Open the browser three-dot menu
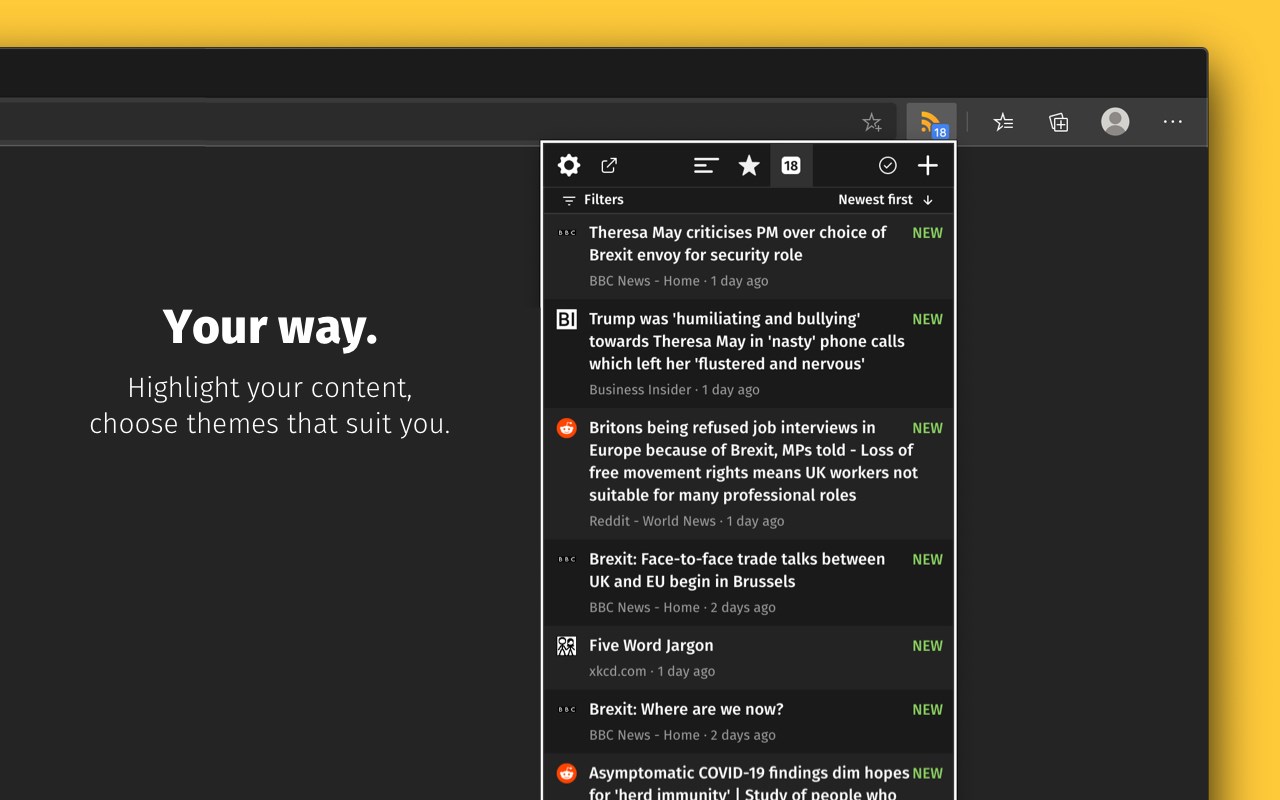1280x800 pixels. [1173, 122]
